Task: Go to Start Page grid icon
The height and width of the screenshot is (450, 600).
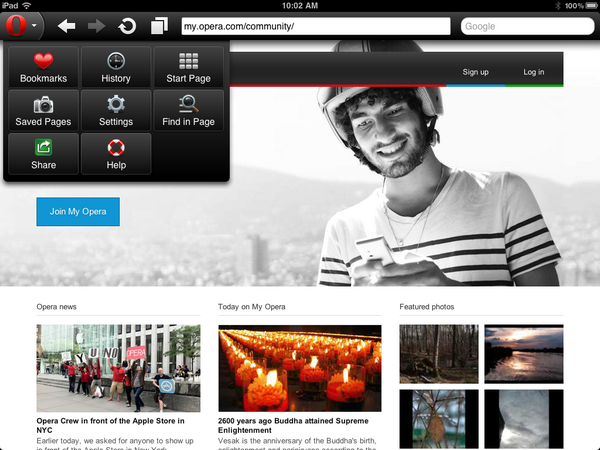Action: 188,66
